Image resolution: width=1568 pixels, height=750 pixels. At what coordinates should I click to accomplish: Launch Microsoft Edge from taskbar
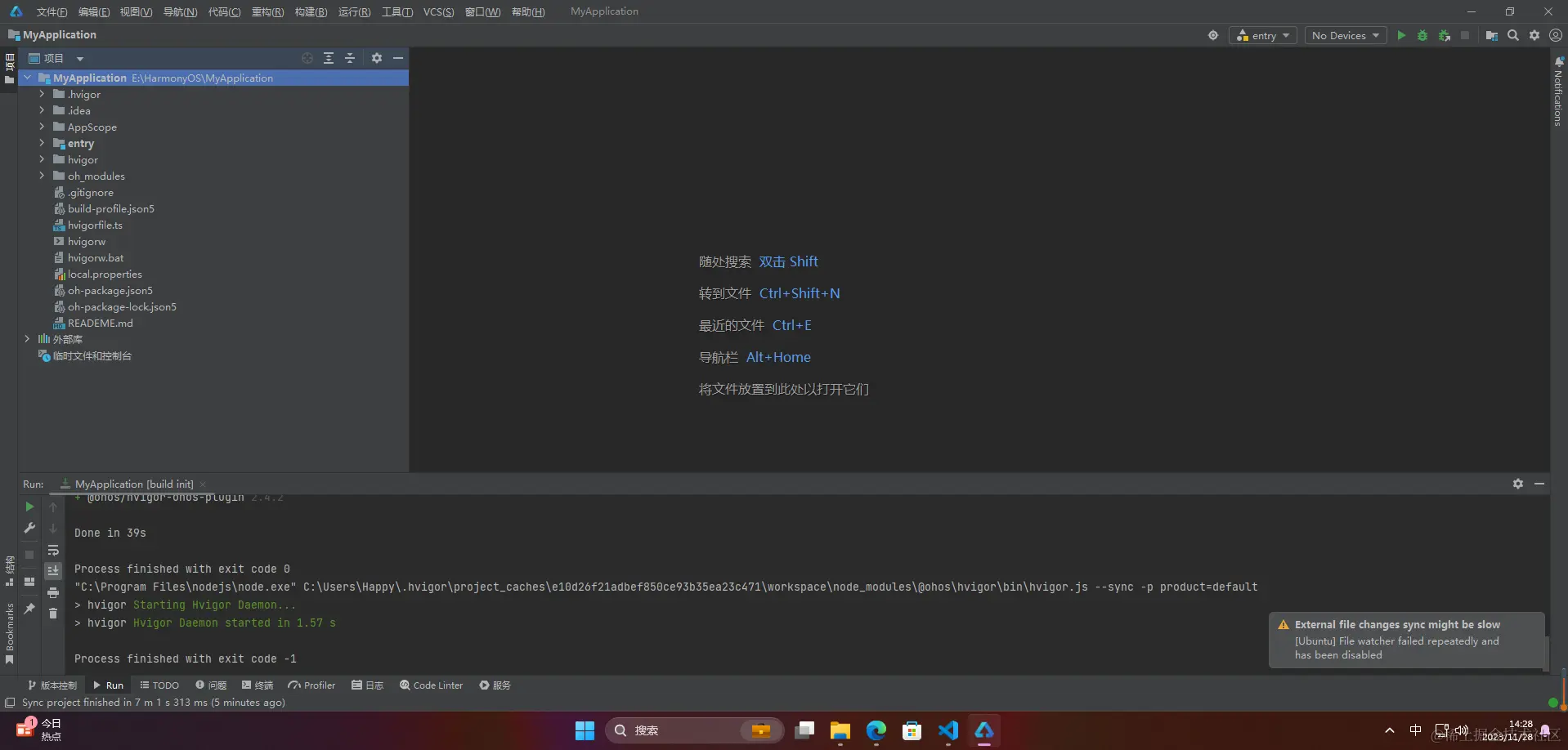pyautogui.click(x=876, y=730)
